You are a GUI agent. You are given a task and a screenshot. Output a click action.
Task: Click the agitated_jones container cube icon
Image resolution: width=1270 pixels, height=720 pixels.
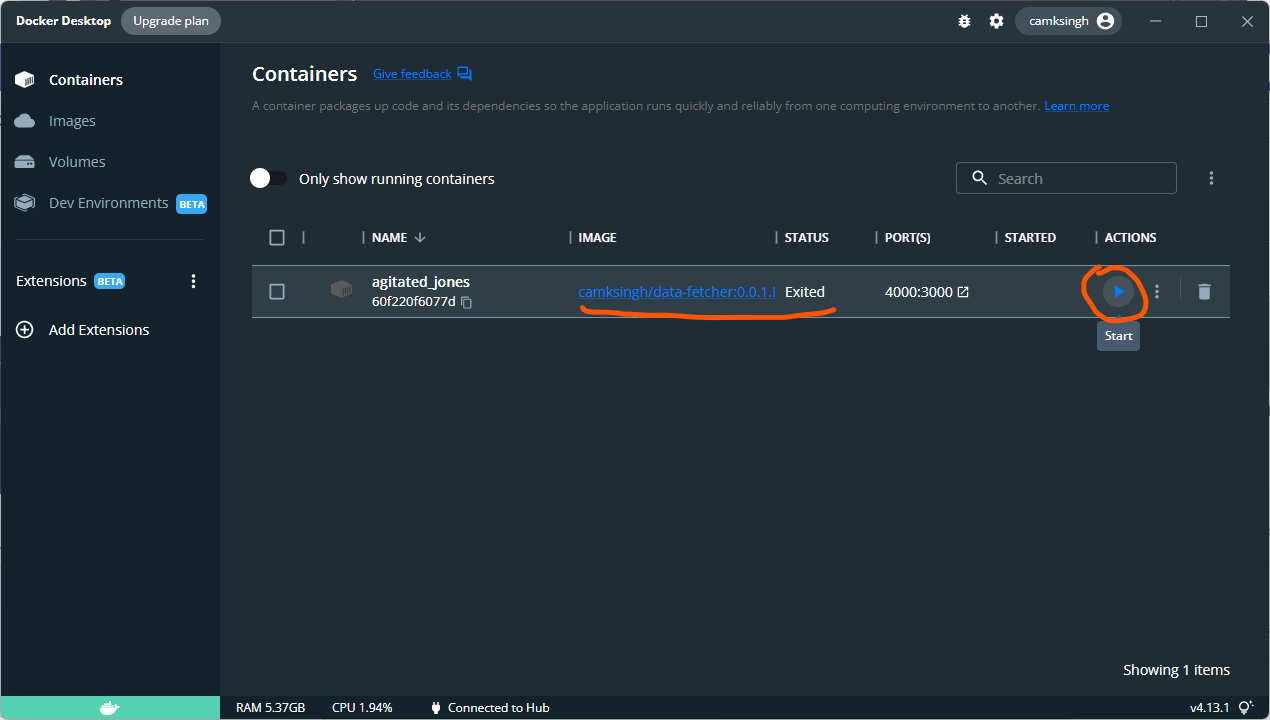click(x=342, y=290)
